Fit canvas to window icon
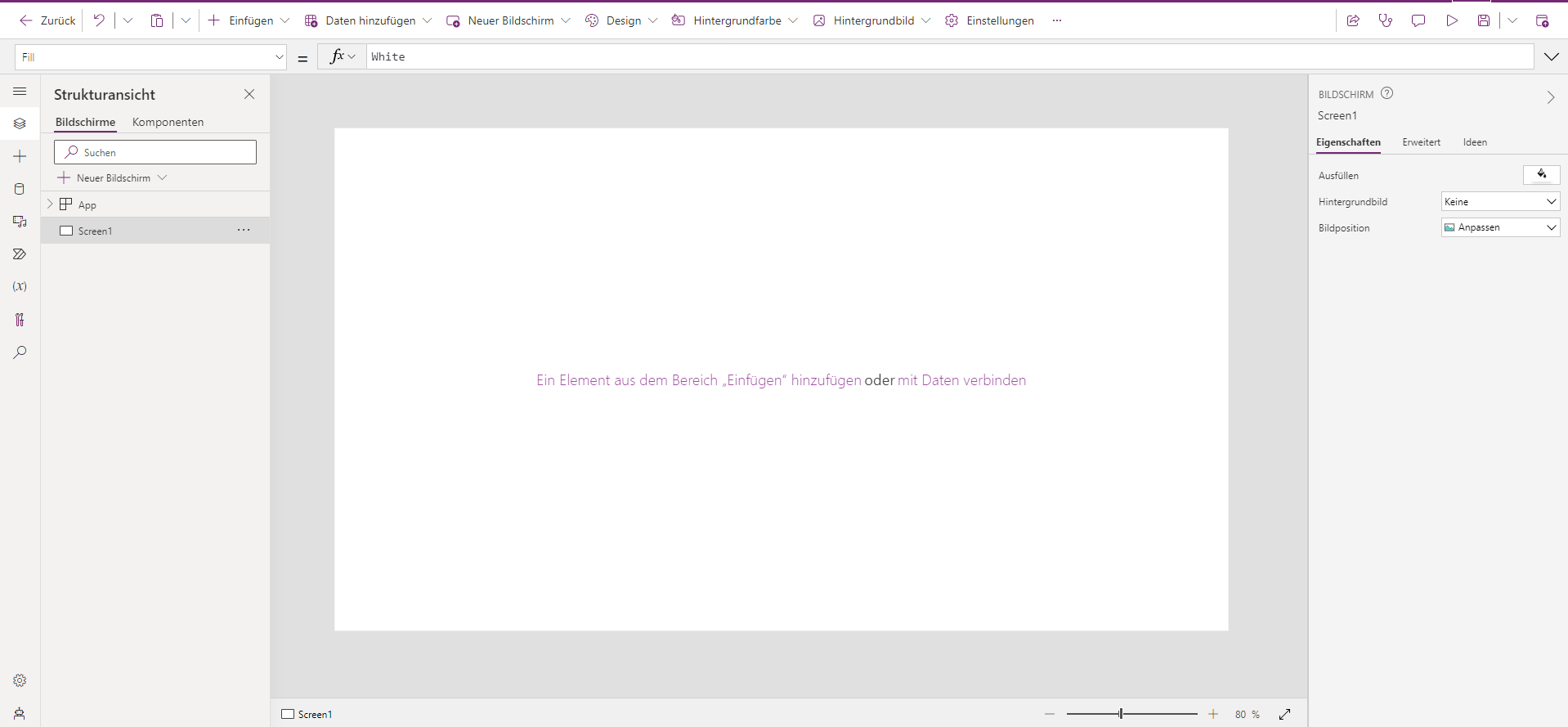The image size is (1568, 727). [1285, 714]
